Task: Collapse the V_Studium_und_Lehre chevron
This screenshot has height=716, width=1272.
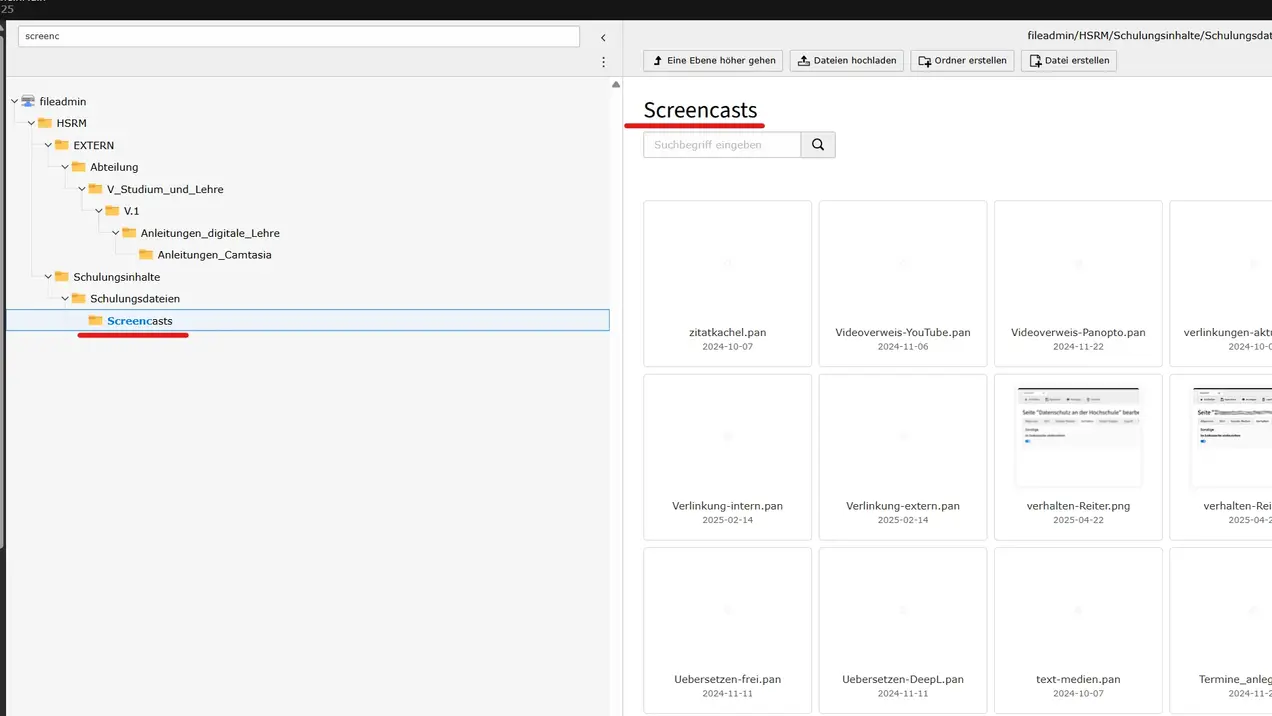Action: (x=82, y=189)
